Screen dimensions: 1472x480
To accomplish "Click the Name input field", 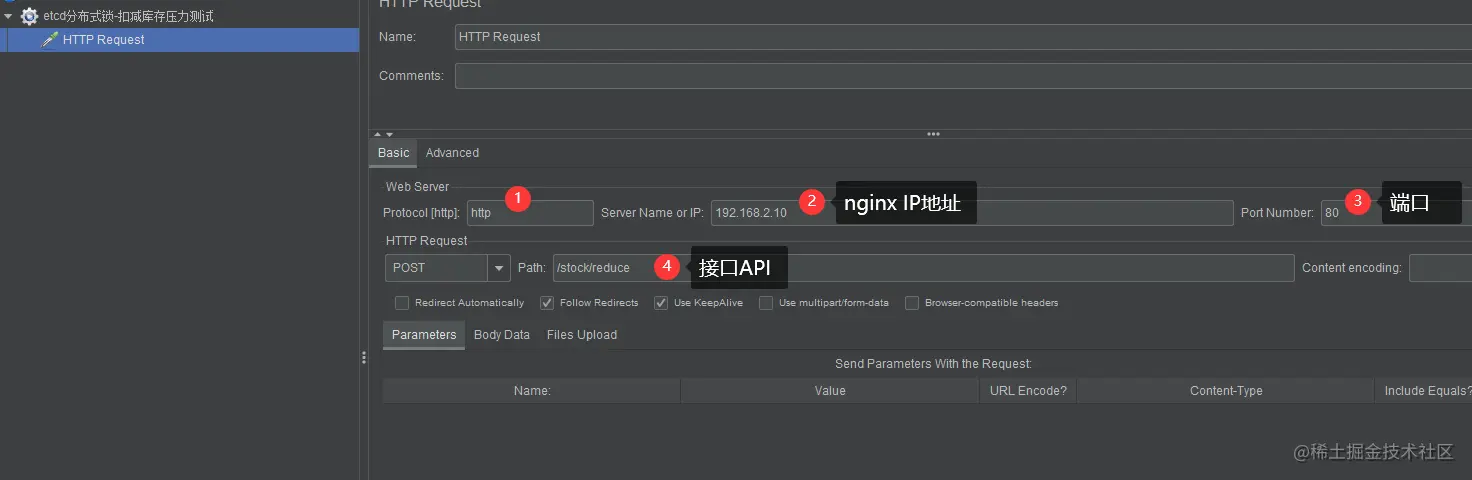I will [x=963, y=37].
